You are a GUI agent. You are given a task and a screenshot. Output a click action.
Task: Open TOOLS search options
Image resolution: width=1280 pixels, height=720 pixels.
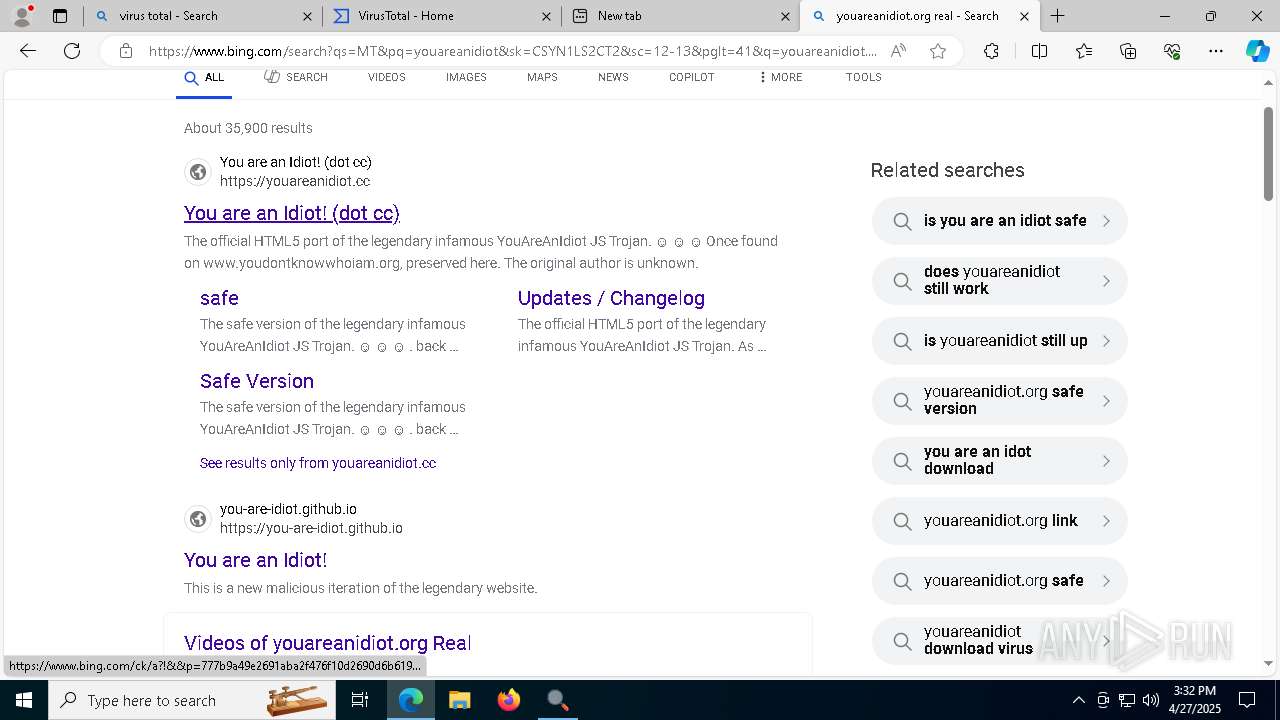(x=863, y=78)
